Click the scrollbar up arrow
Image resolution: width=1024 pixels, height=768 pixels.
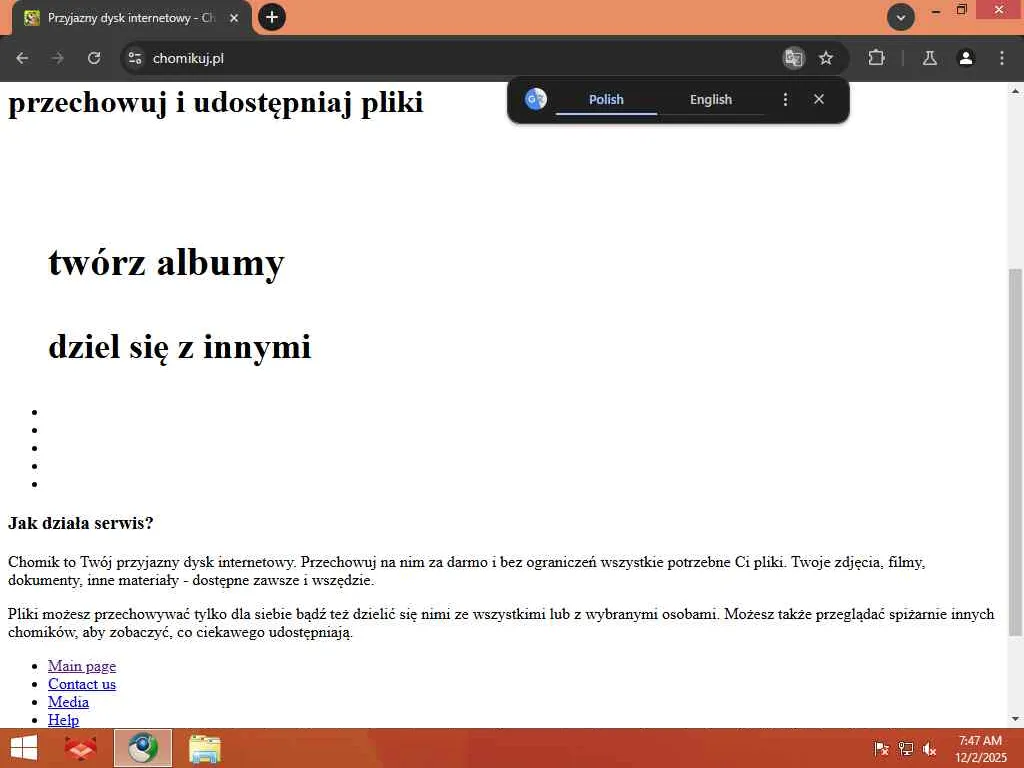(x=1015, y=91)
